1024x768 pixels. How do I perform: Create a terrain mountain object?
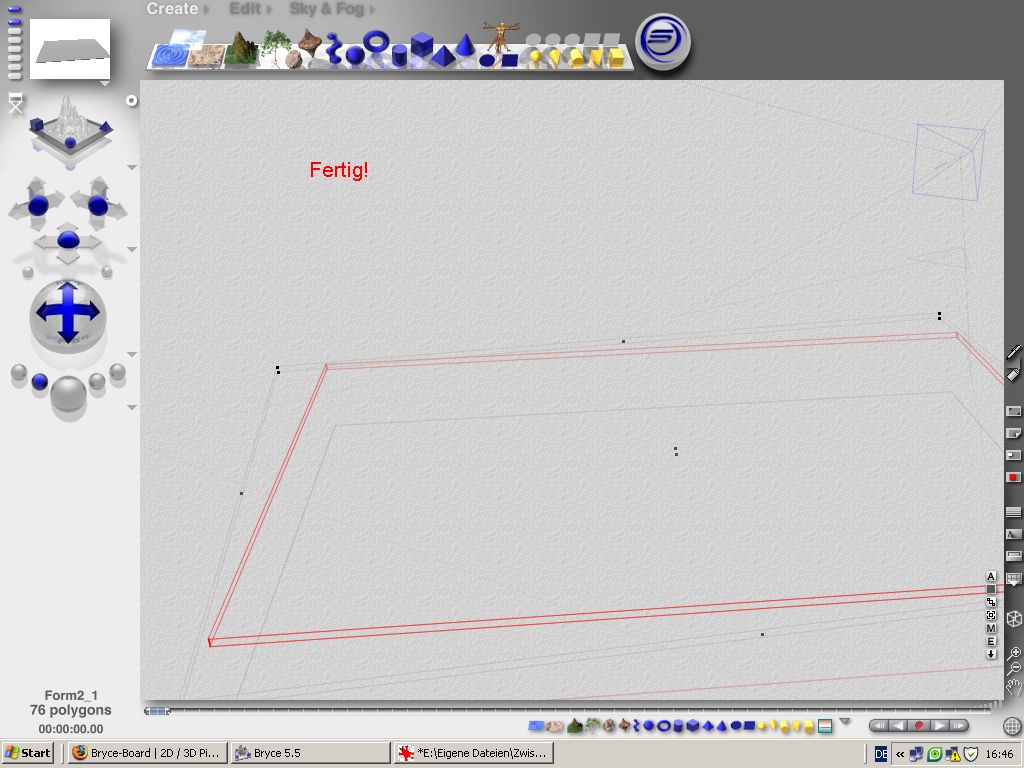(x=240, y=50)
